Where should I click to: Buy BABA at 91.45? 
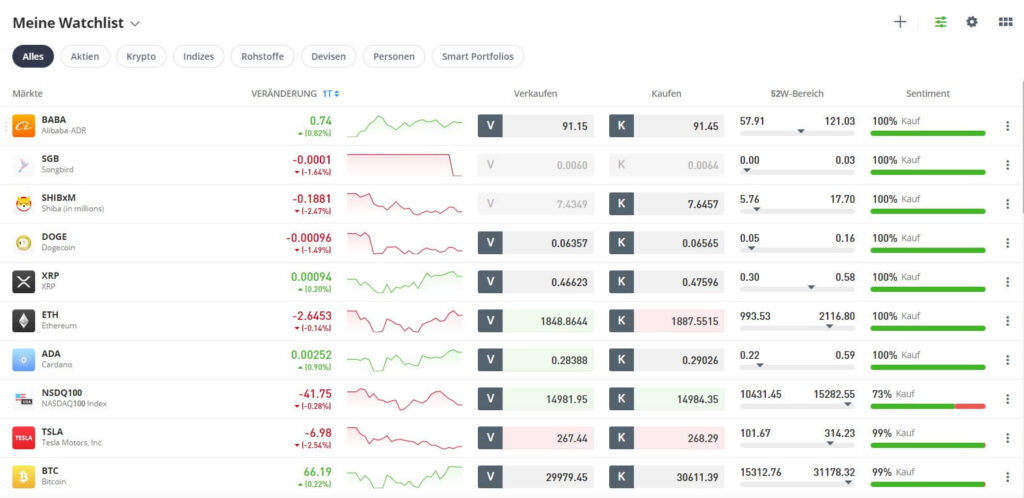click(x=667, y=126)
